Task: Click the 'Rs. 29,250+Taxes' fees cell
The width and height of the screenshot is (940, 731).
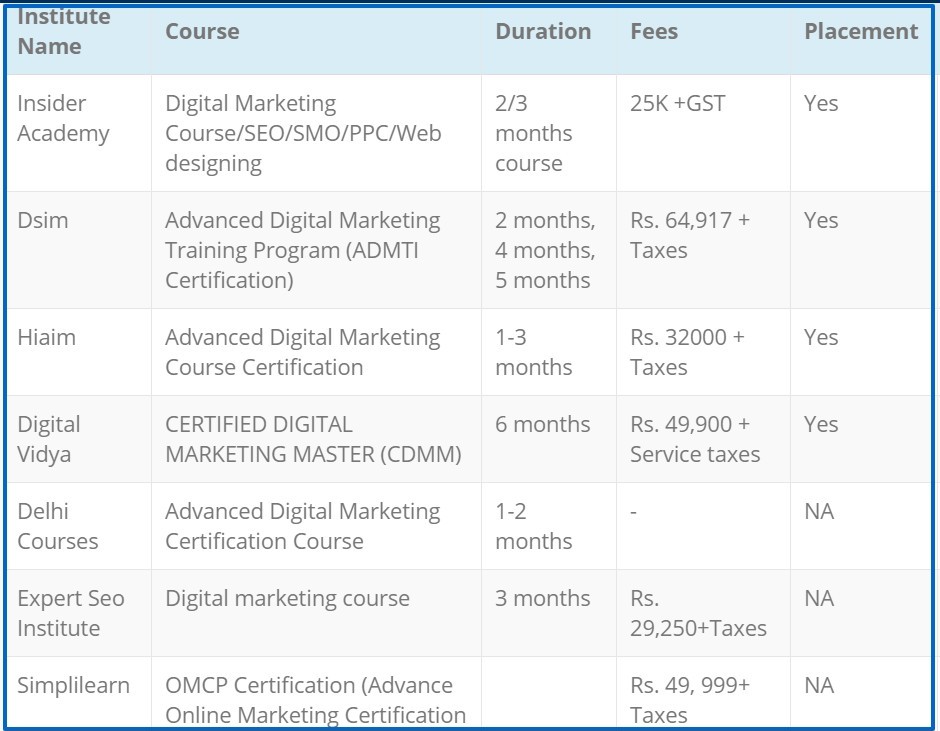Action: click(703, 613)
